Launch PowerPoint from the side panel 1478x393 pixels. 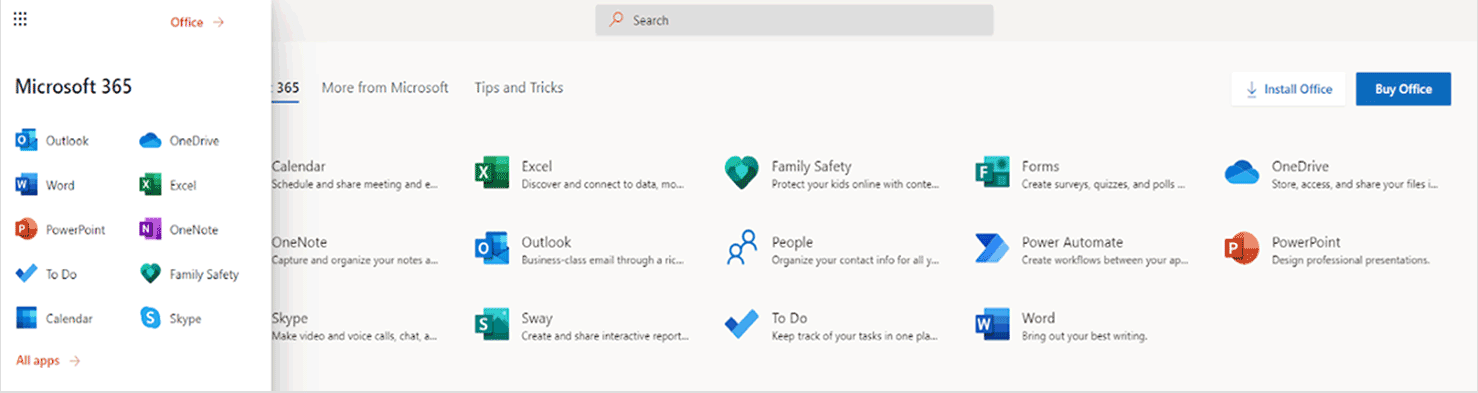click(61, 230)
